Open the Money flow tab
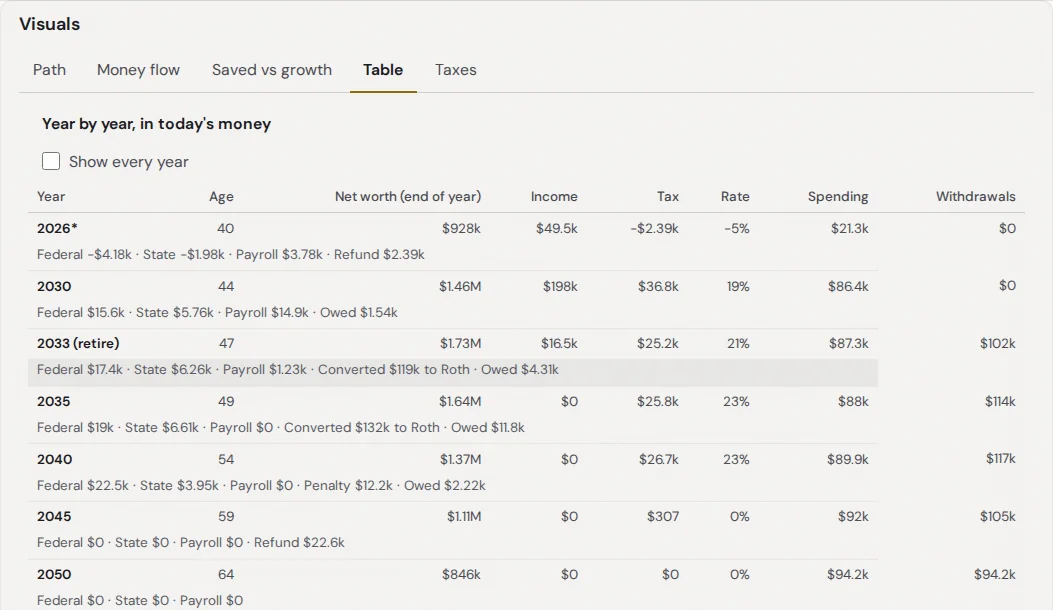The height and width of the screenshot is (610, 1053). pos(138,70)
